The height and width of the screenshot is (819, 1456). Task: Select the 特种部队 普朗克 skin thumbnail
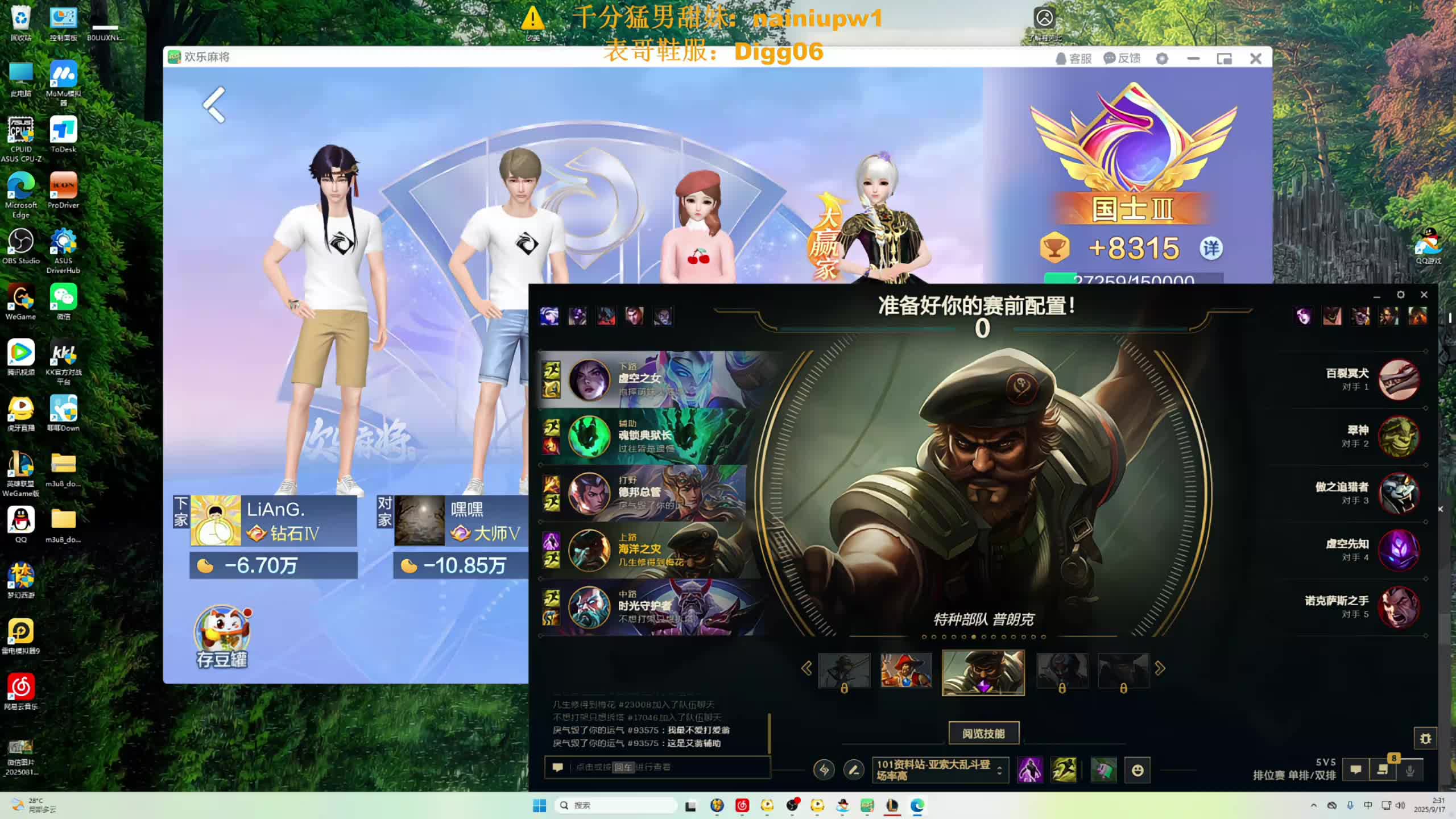pos(983,673)
